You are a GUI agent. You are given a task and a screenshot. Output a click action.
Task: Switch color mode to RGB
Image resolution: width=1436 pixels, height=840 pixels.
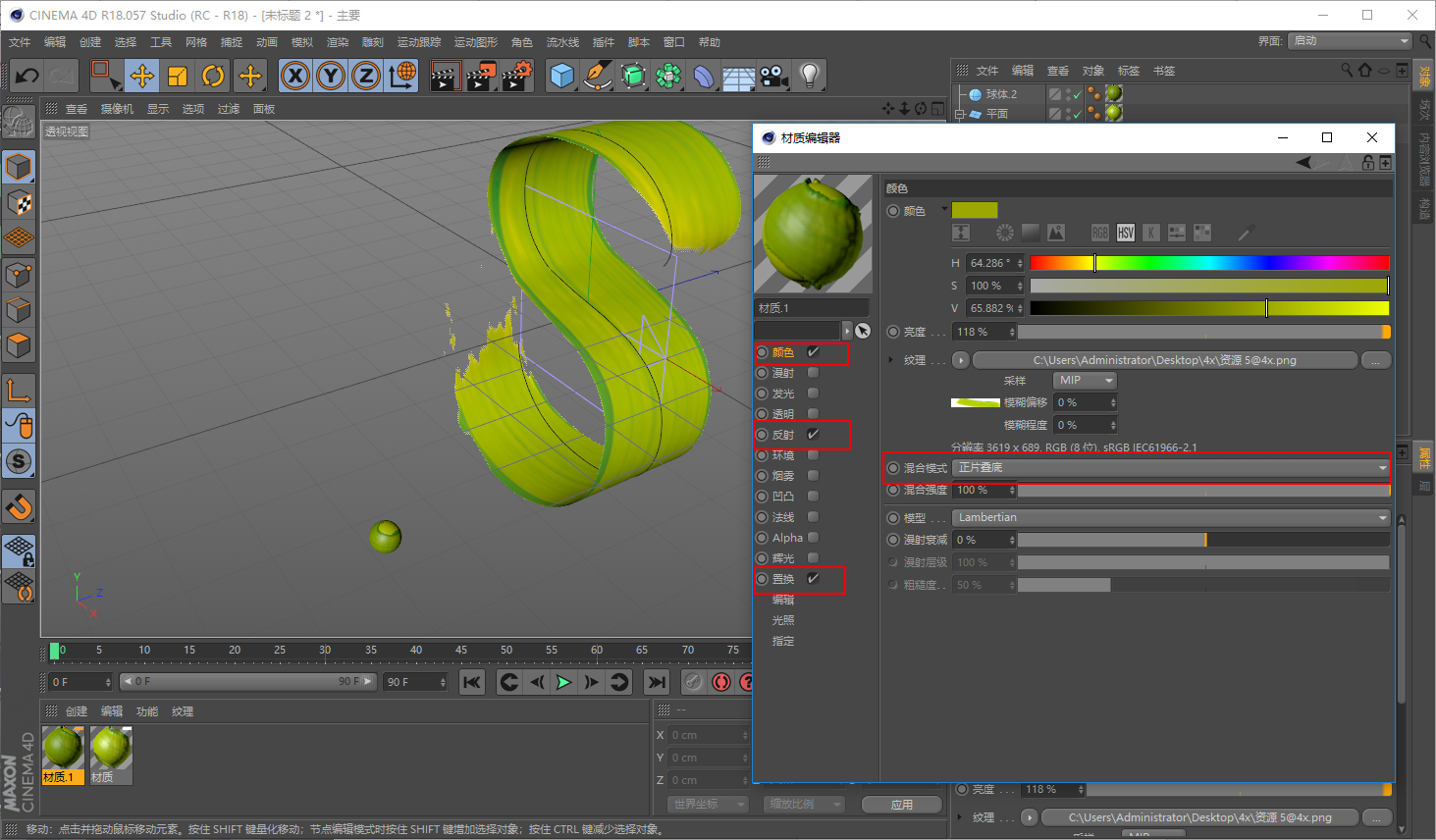coord(1100,233)
